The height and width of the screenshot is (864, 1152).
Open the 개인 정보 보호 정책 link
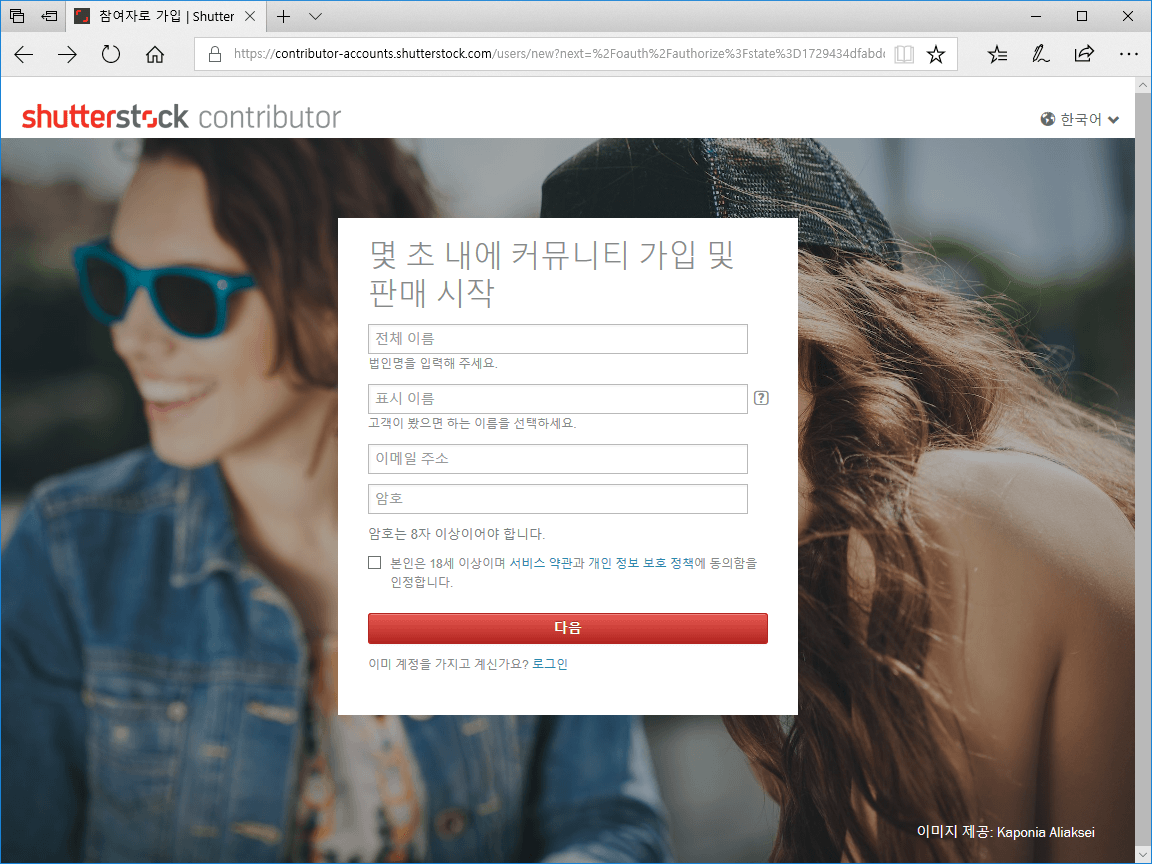pyautogui.click(x=641, y=564)
